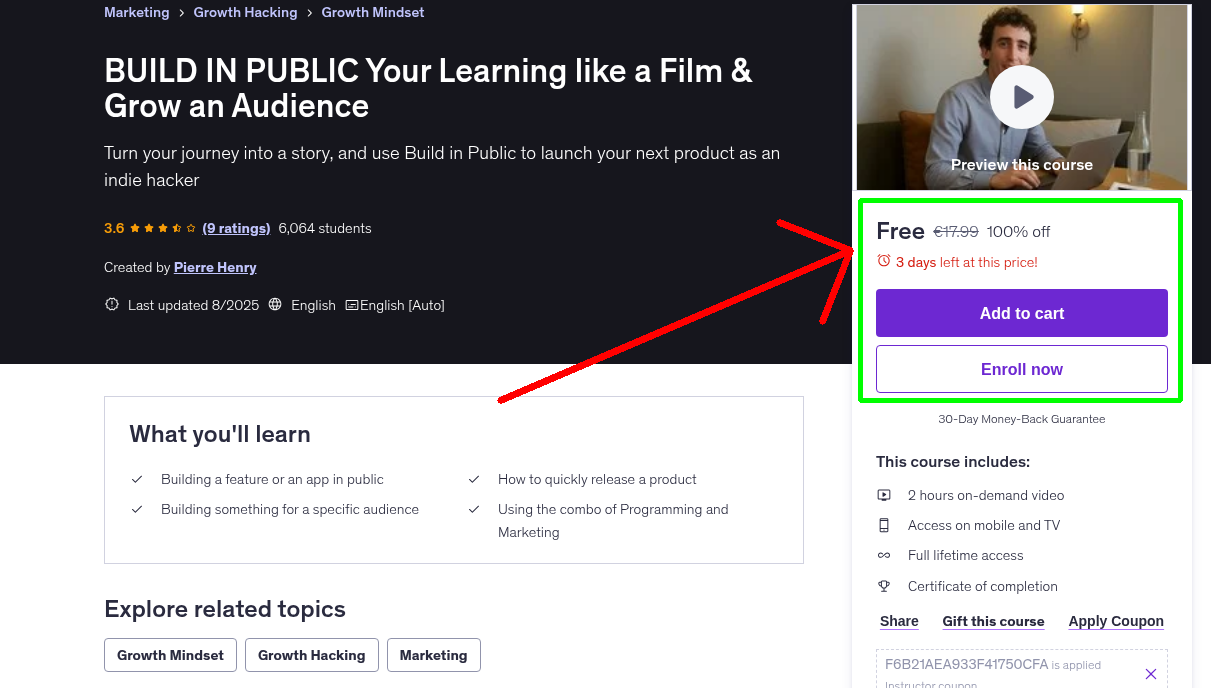1211x688 pixels.
Task: Visit instructor Pierre Henry's profile
Action: click(x=215, y=267)
